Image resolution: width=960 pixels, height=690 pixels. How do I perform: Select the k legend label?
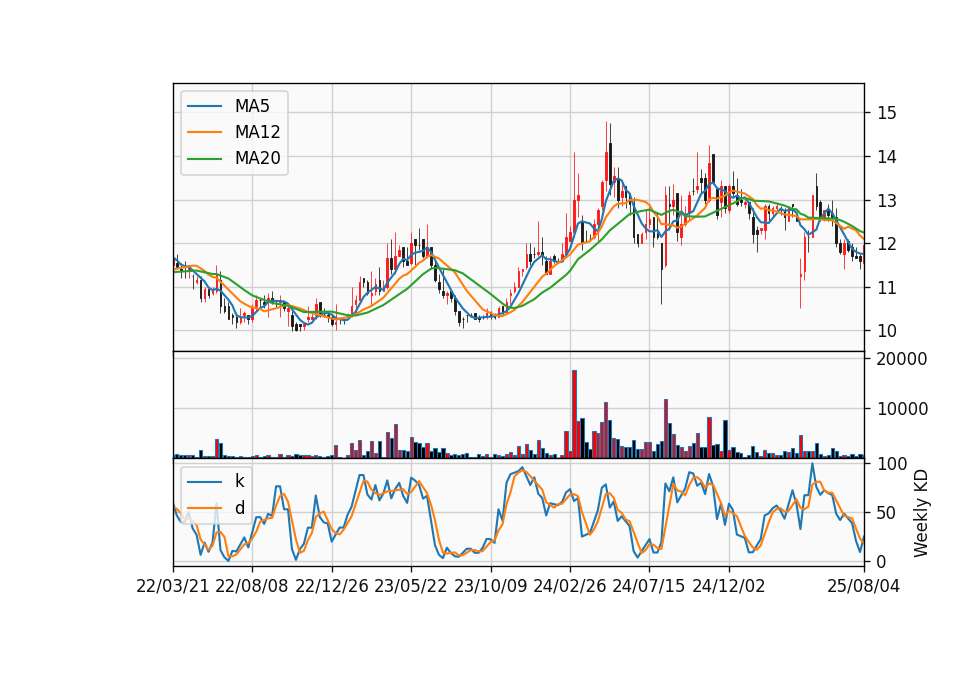[239, 481]
